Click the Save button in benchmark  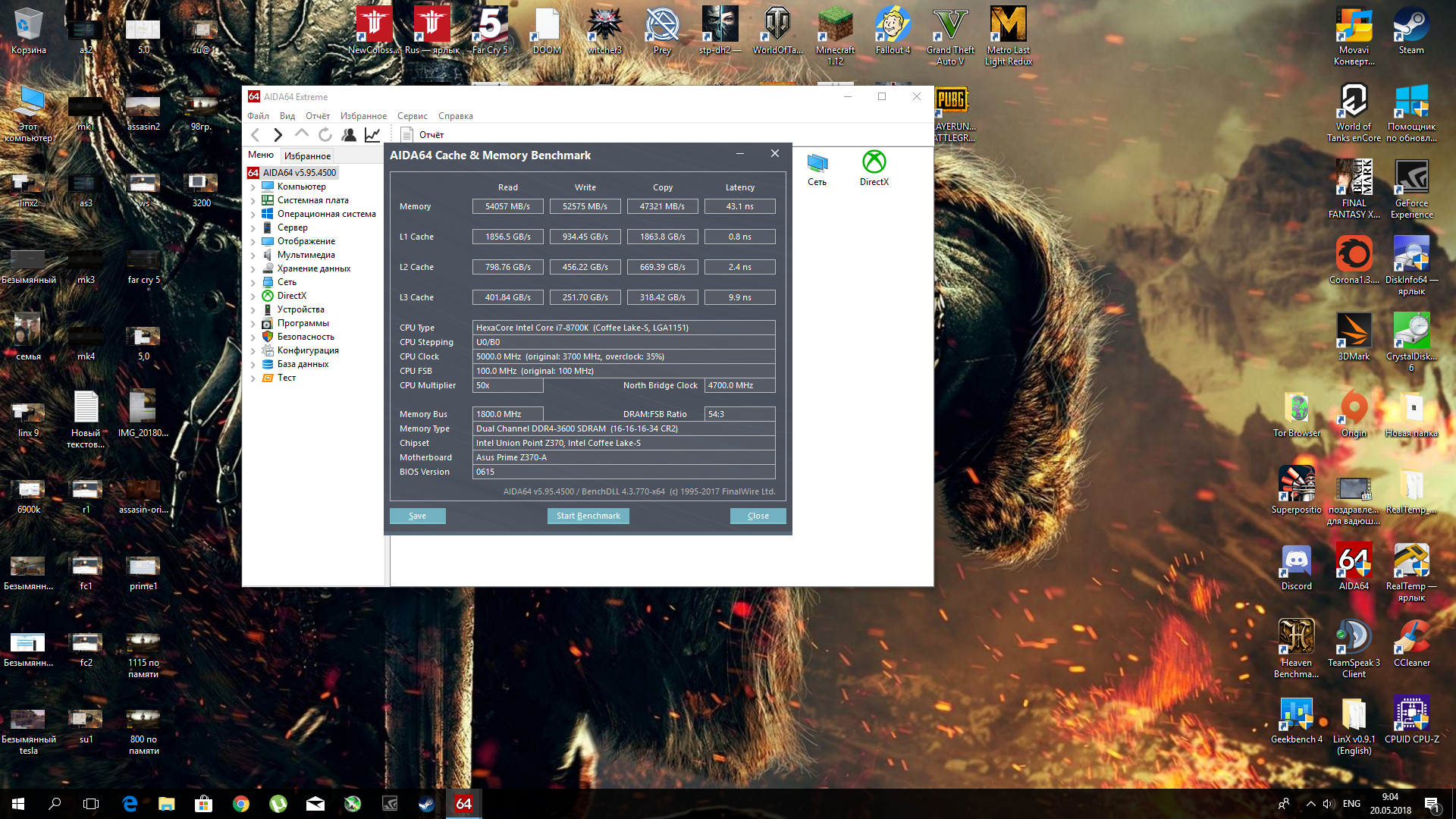417,516
